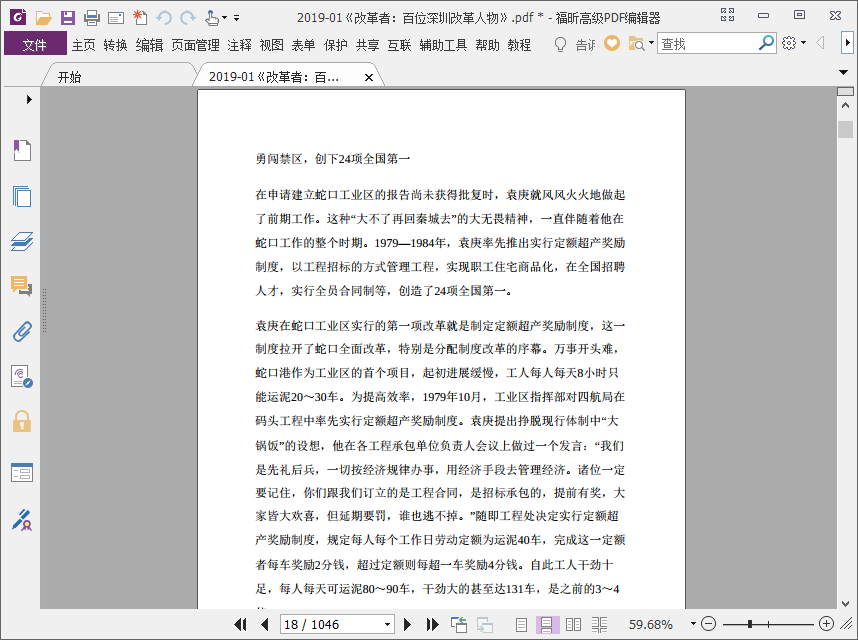Zoom out with the minus button
This screenshot has width=858, height=640.
pos(708,624)
